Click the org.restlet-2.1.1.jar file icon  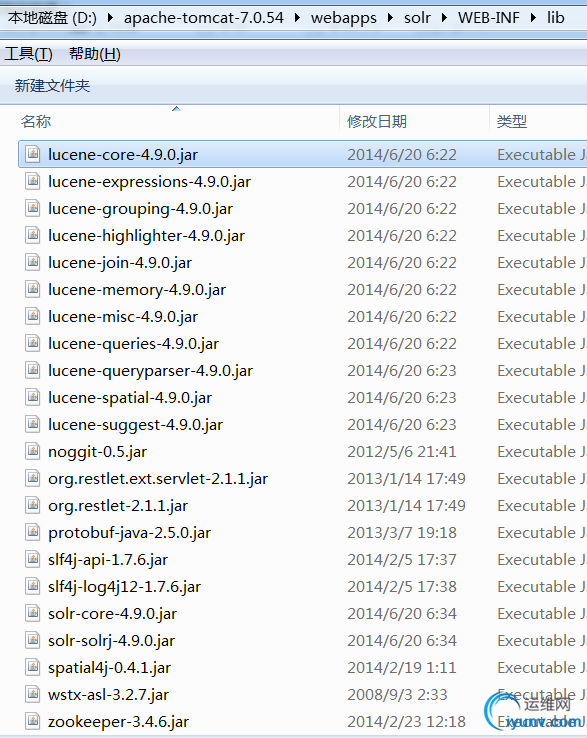point(32,505)
